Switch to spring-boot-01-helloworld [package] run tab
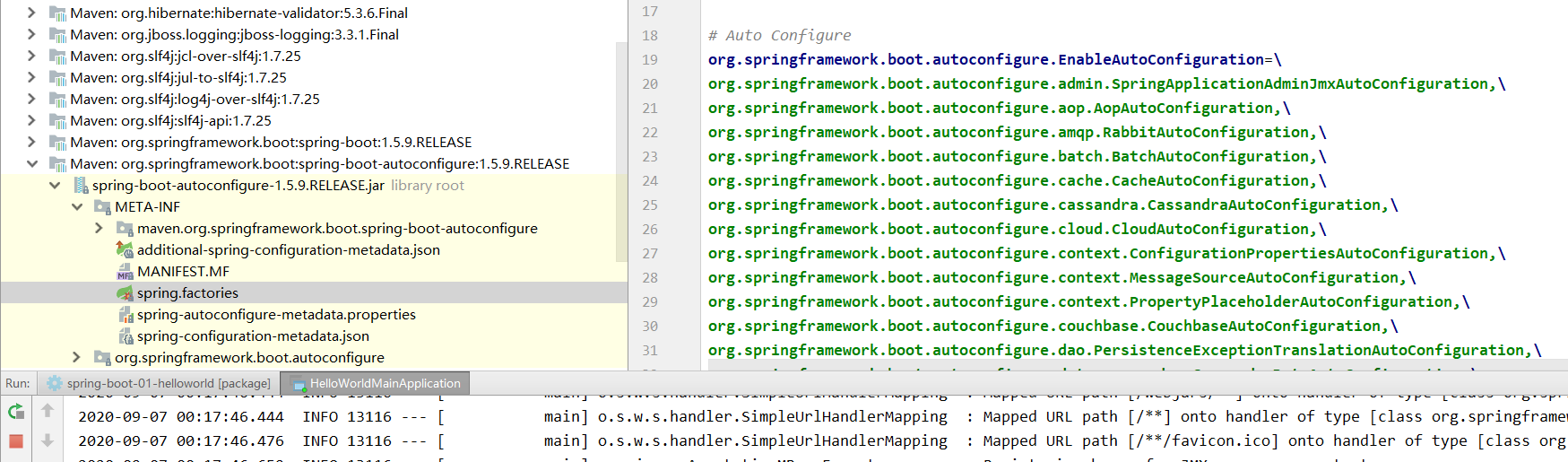Image resolution: width=1568 pixels, height=462 pixels. click(x=159, y=383)
